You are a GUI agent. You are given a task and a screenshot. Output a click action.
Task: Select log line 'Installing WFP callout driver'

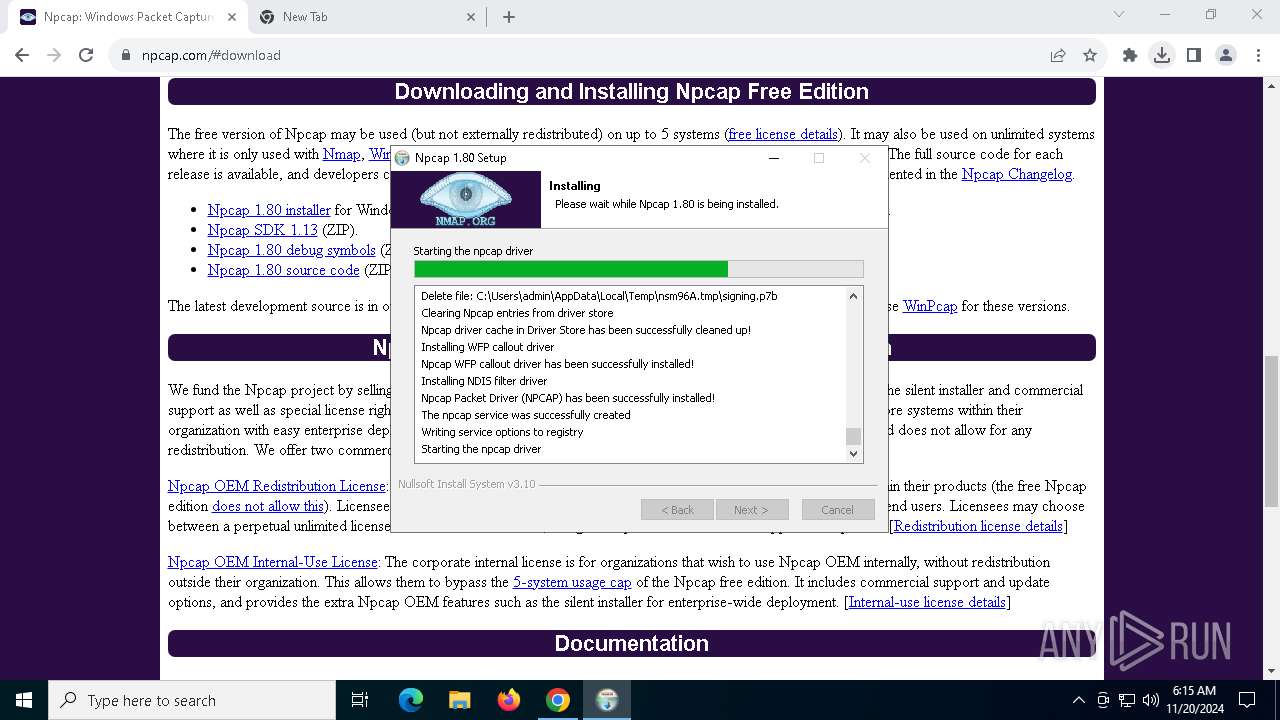click(x=487, y=347)
